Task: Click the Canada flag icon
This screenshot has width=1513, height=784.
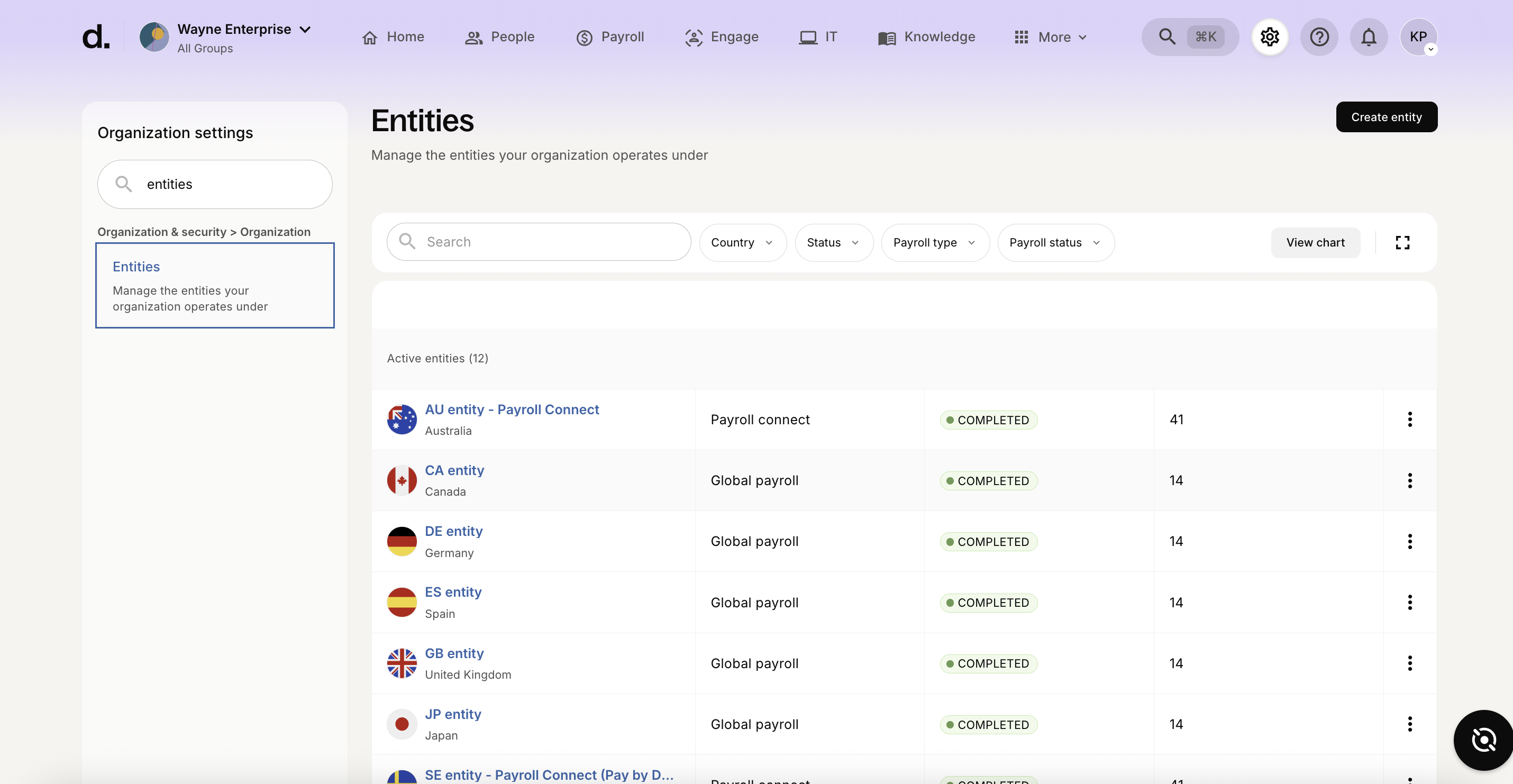Action: click(x=402, y=480)
